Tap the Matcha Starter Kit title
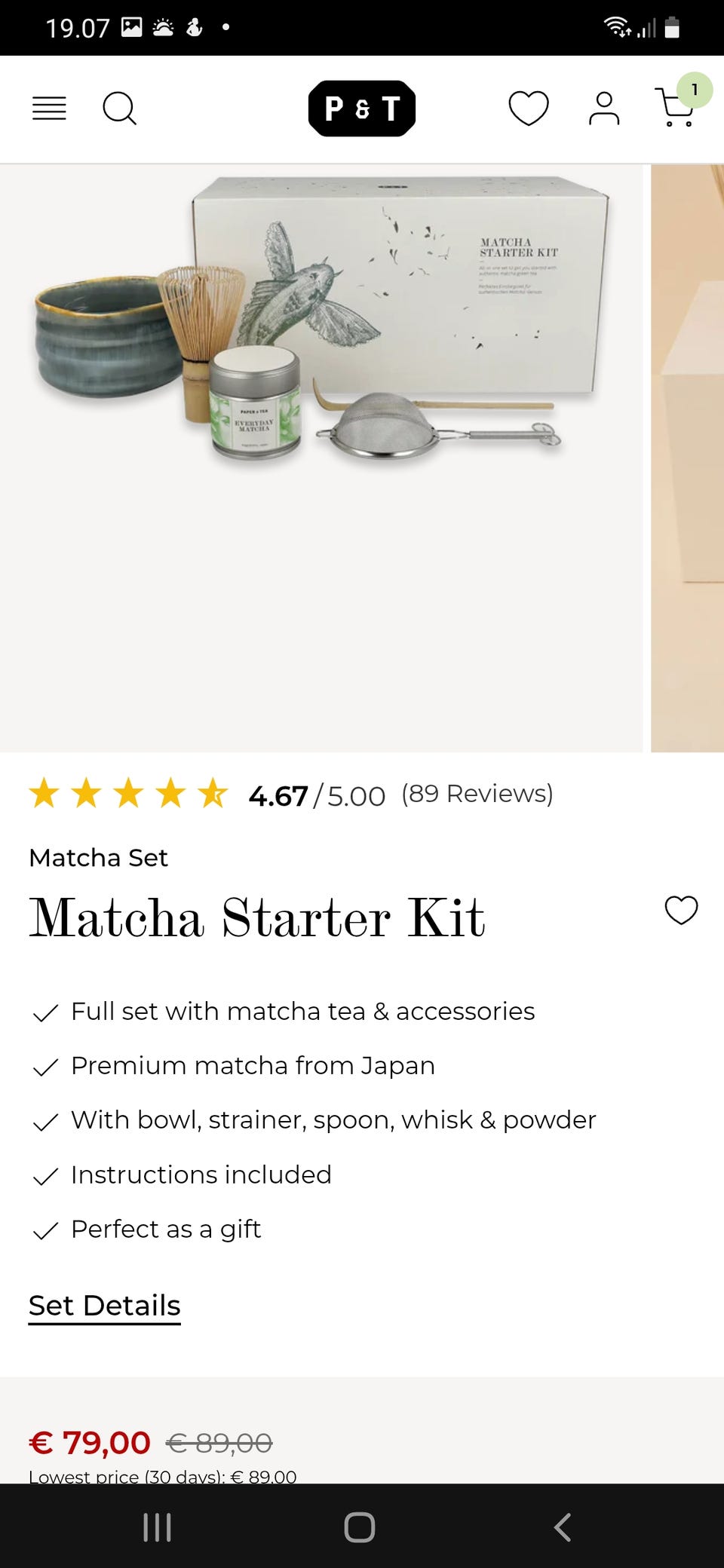This screenshot has width=724, height=1568. tap(257, 918)
